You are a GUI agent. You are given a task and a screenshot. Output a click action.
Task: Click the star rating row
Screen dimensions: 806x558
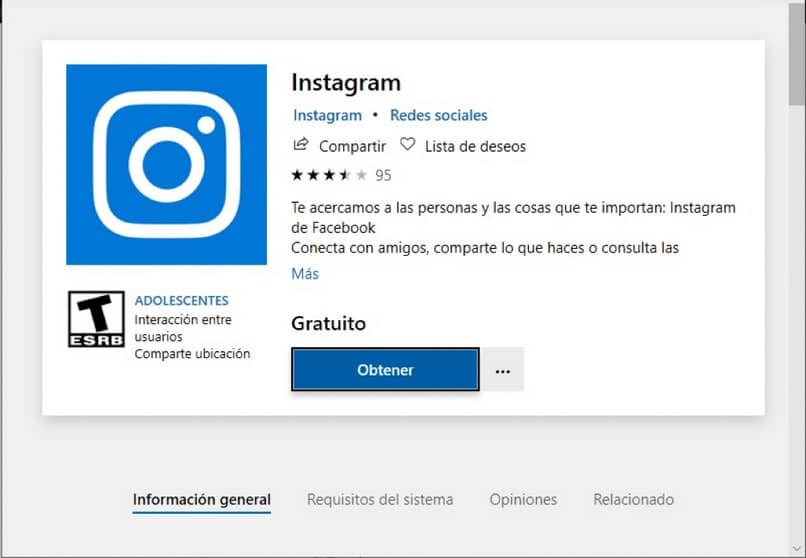329,175
